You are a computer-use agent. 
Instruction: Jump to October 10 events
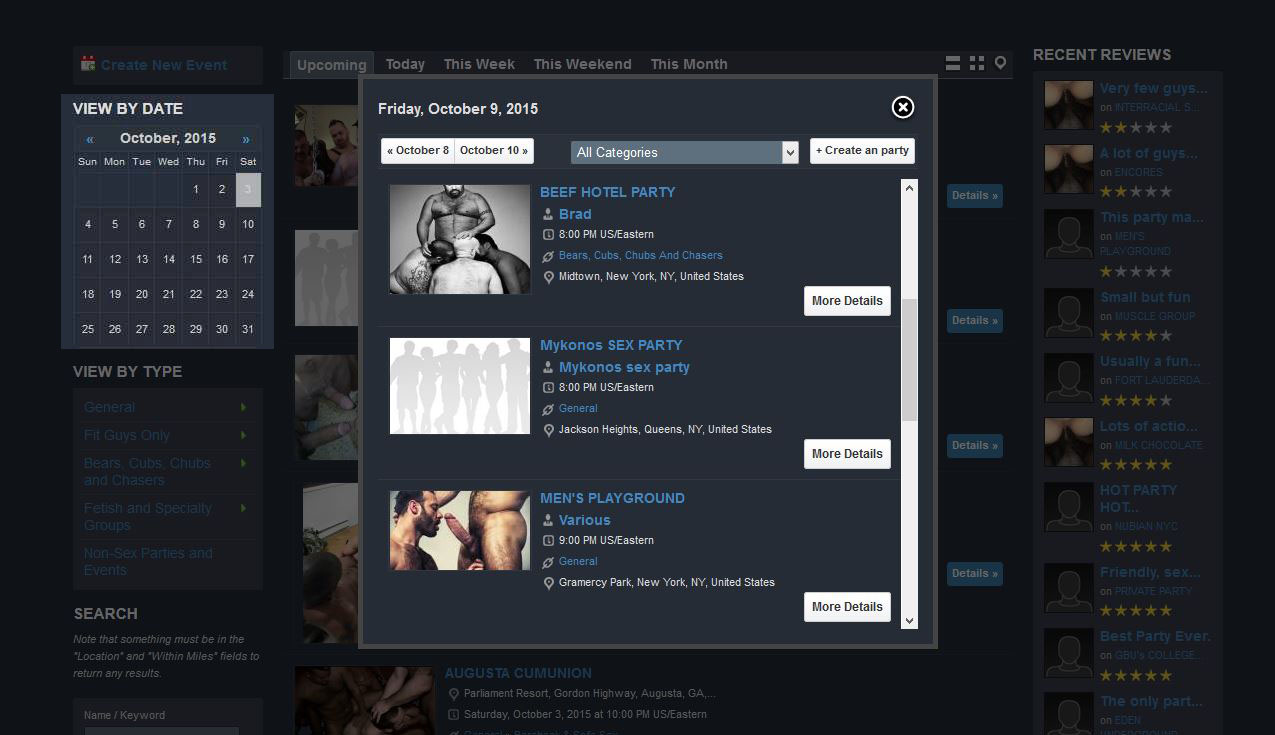tap(493, 151)
